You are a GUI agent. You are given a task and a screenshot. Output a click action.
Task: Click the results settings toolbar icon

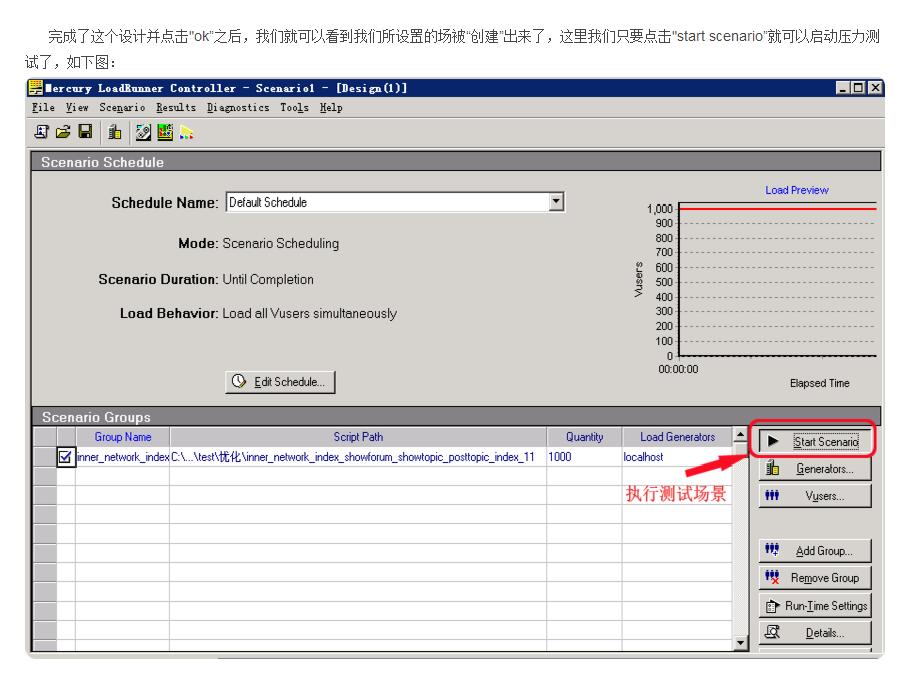[x=143, y=132]
